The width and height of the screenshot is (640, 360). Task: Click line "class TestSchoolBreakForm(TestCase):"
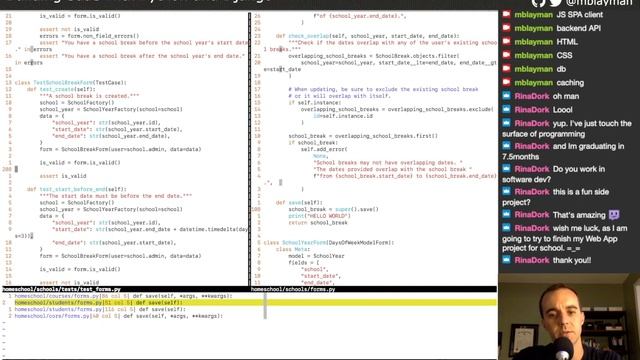tap(71, 82)
